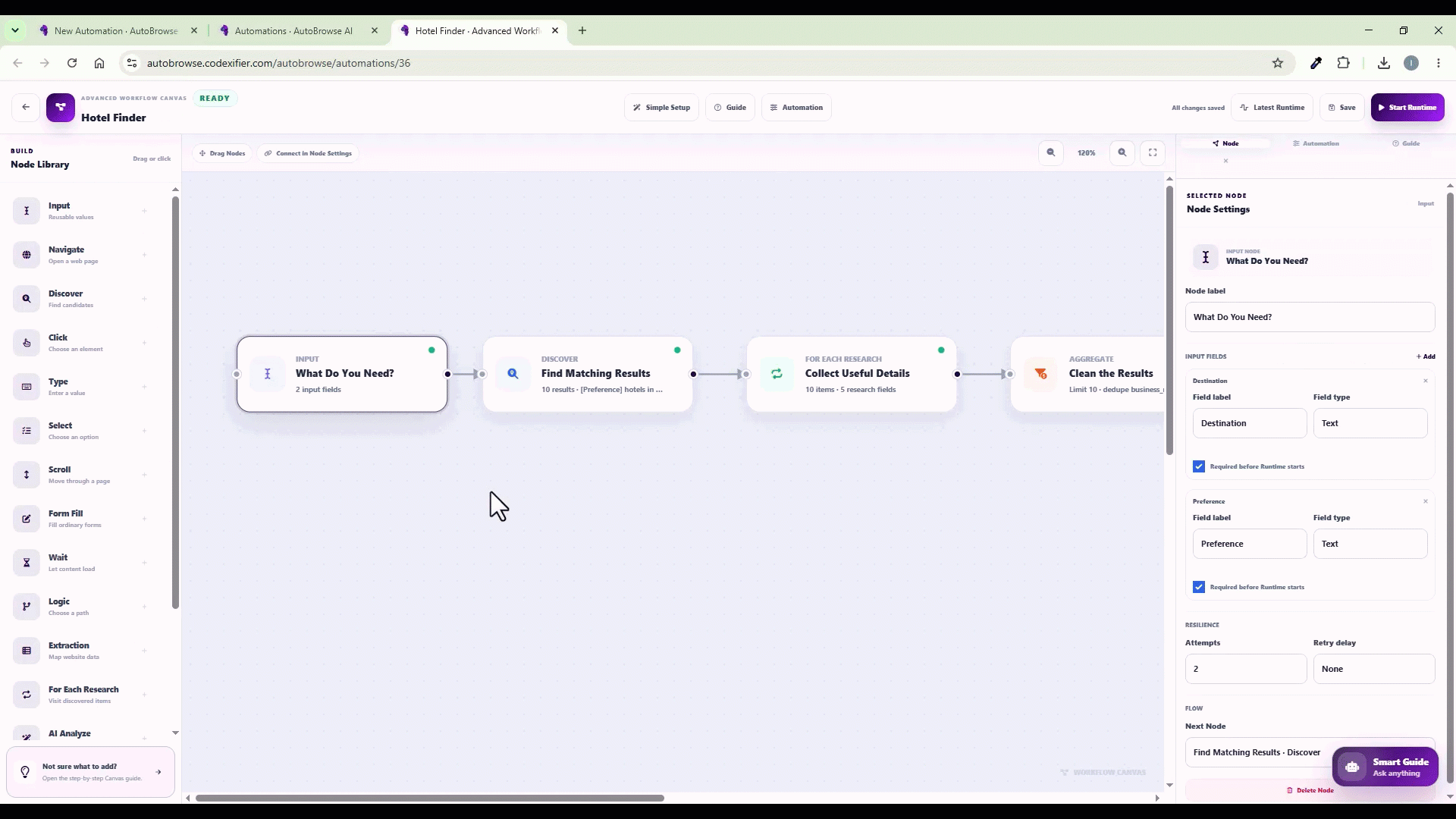Open the Smart Guide assistant
This screenshot has width=1456, height=819.
click(1385, 767)
